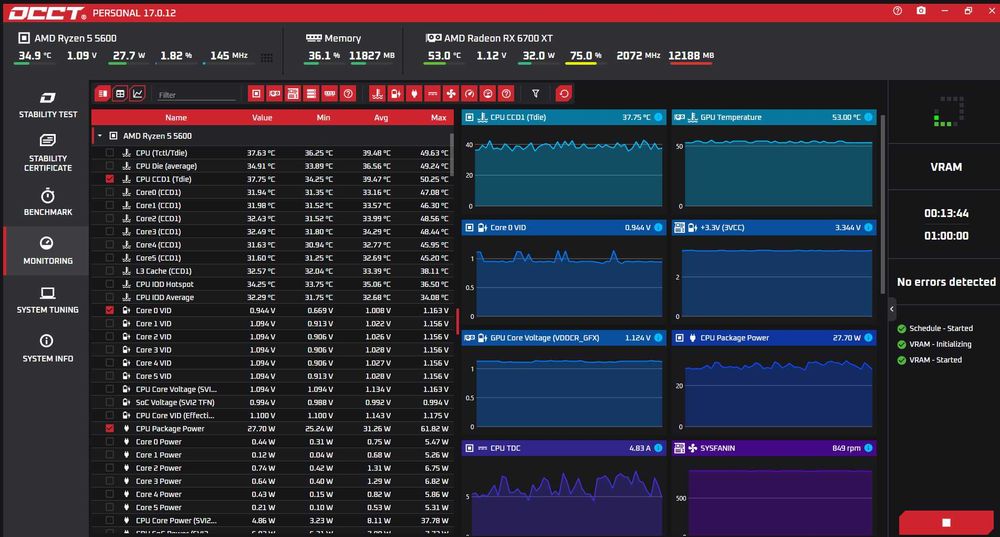Click the CPU Core Power (SVI2... row
Screen dimensions: 1000x537
pos(272,520)
